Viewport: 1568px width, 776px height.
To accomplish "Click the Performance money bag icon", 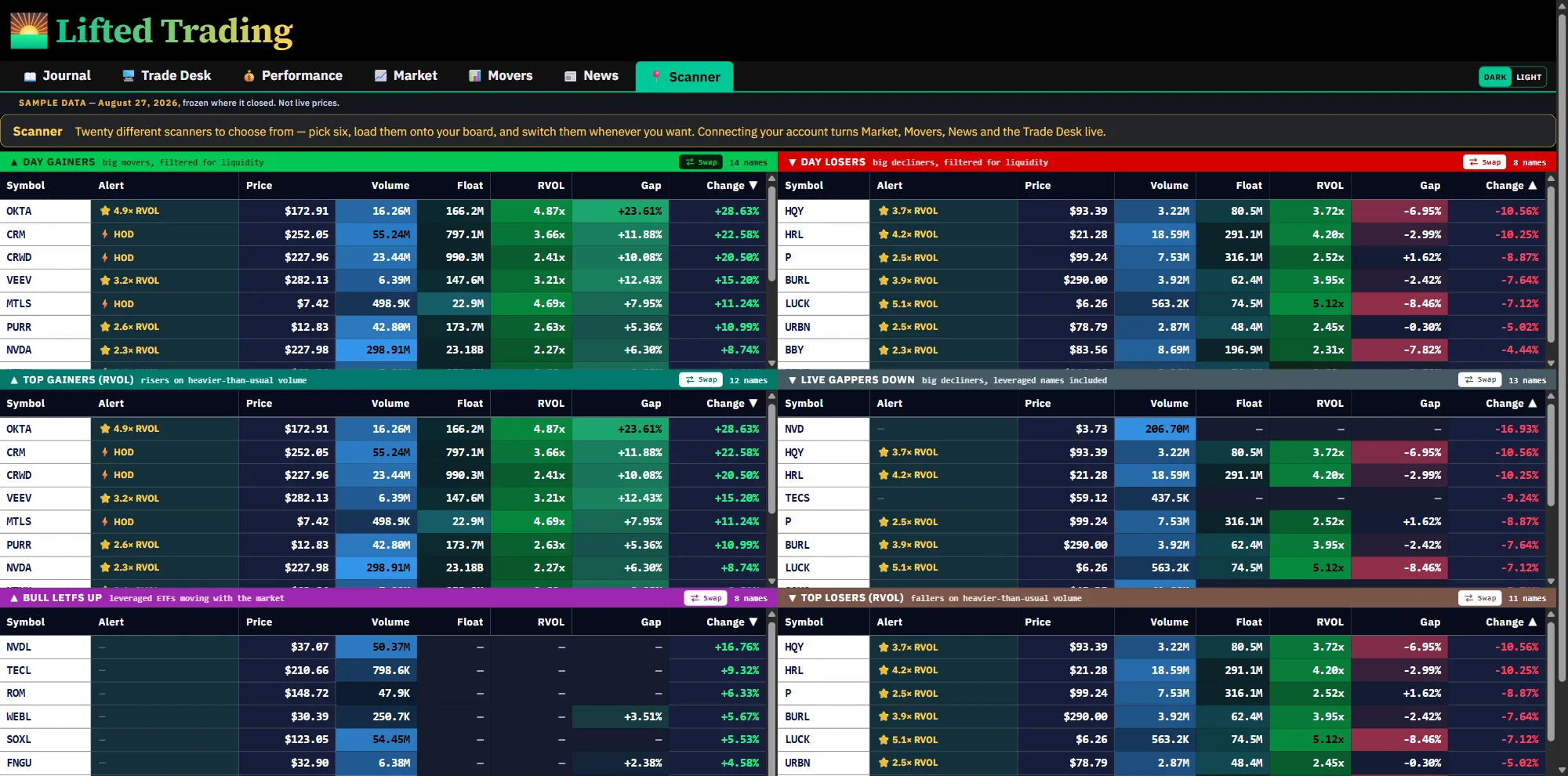I will click(249, 76).
